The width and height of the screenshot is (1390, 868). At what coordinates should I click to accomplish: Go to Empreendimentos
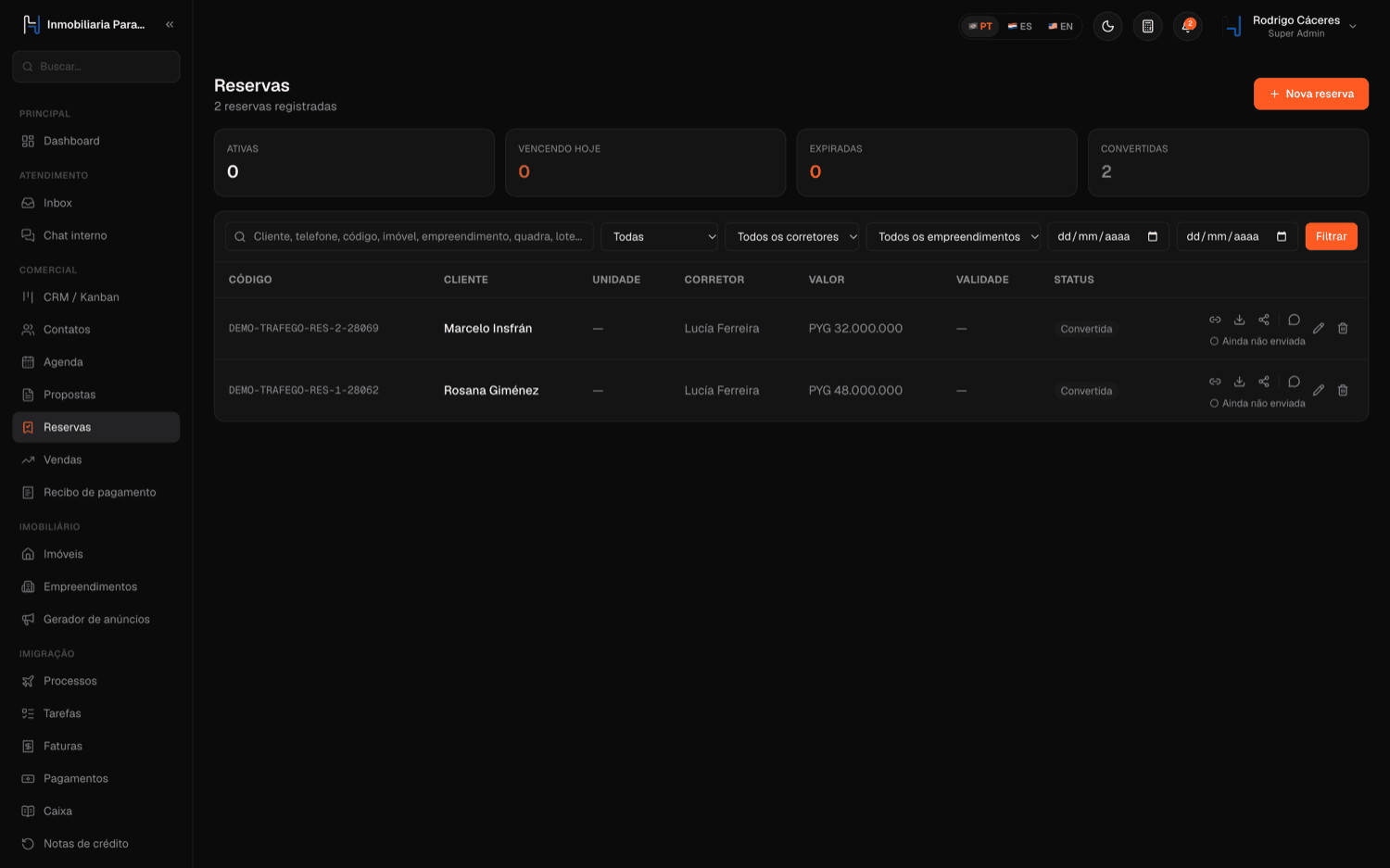pyautogui.click(x=96, y=586)
